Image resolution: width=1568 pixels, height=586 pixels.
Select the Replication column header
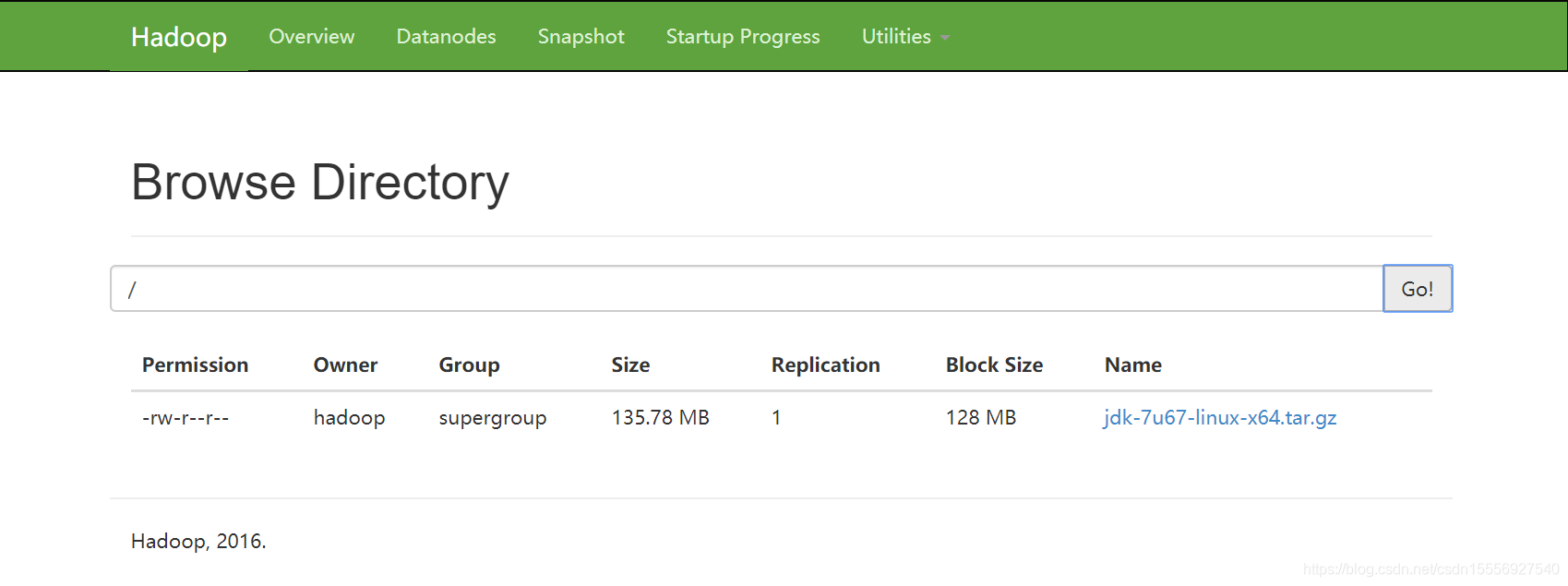coord(825,365)
